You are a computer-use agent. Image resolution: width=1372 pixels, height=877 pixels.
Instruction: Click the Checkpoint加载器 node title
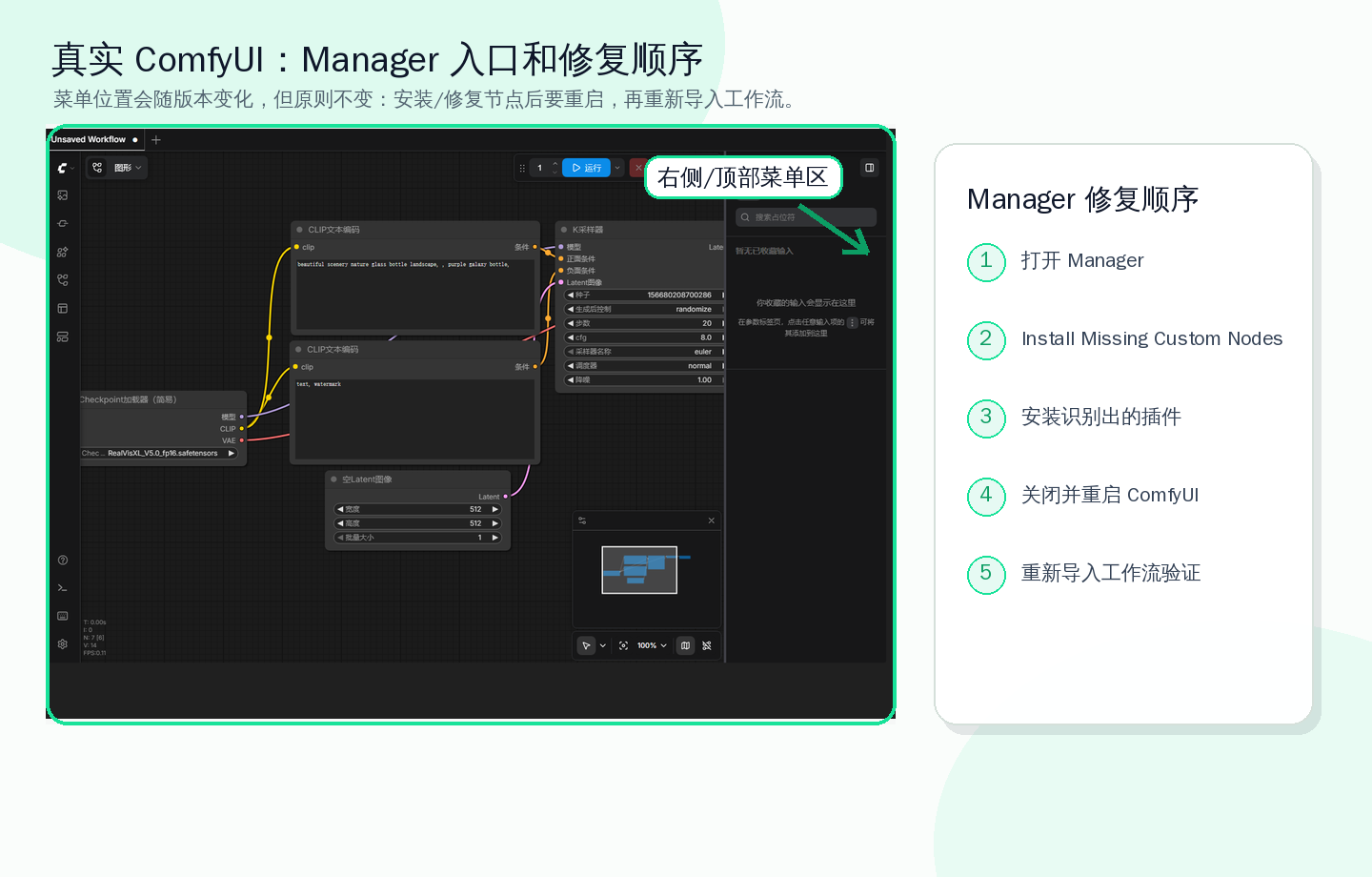tap(129, 400)
